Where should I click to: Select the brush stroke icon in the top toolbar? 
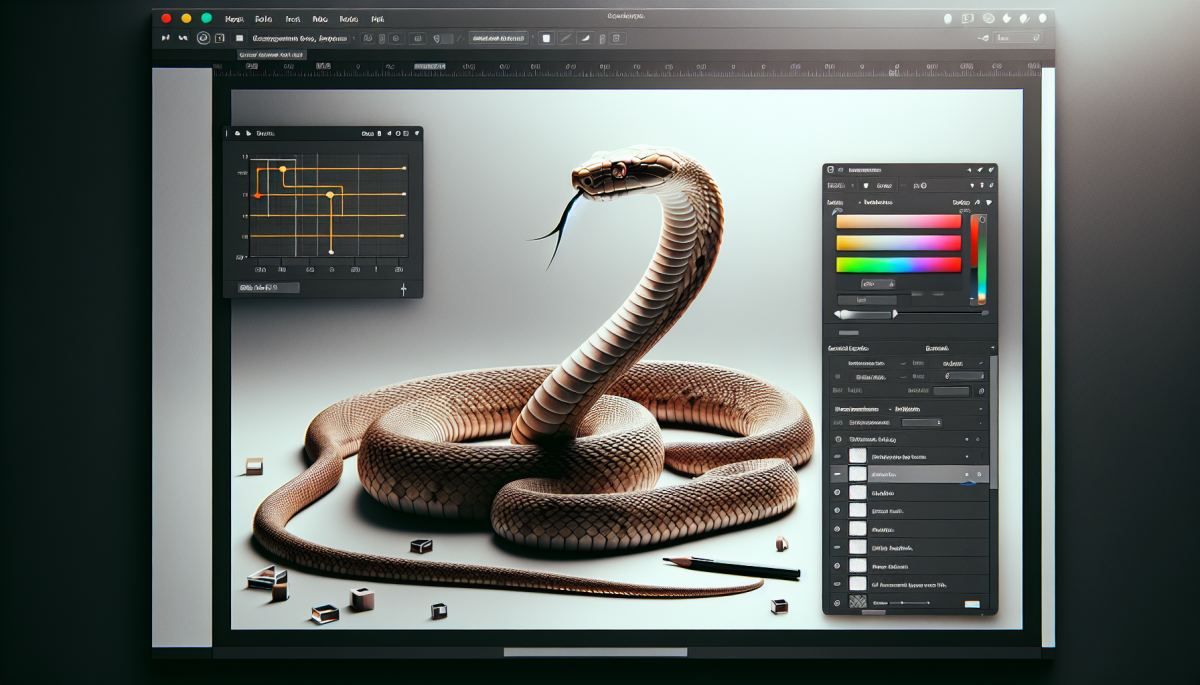pyautogui.click(x=583, y=38)
